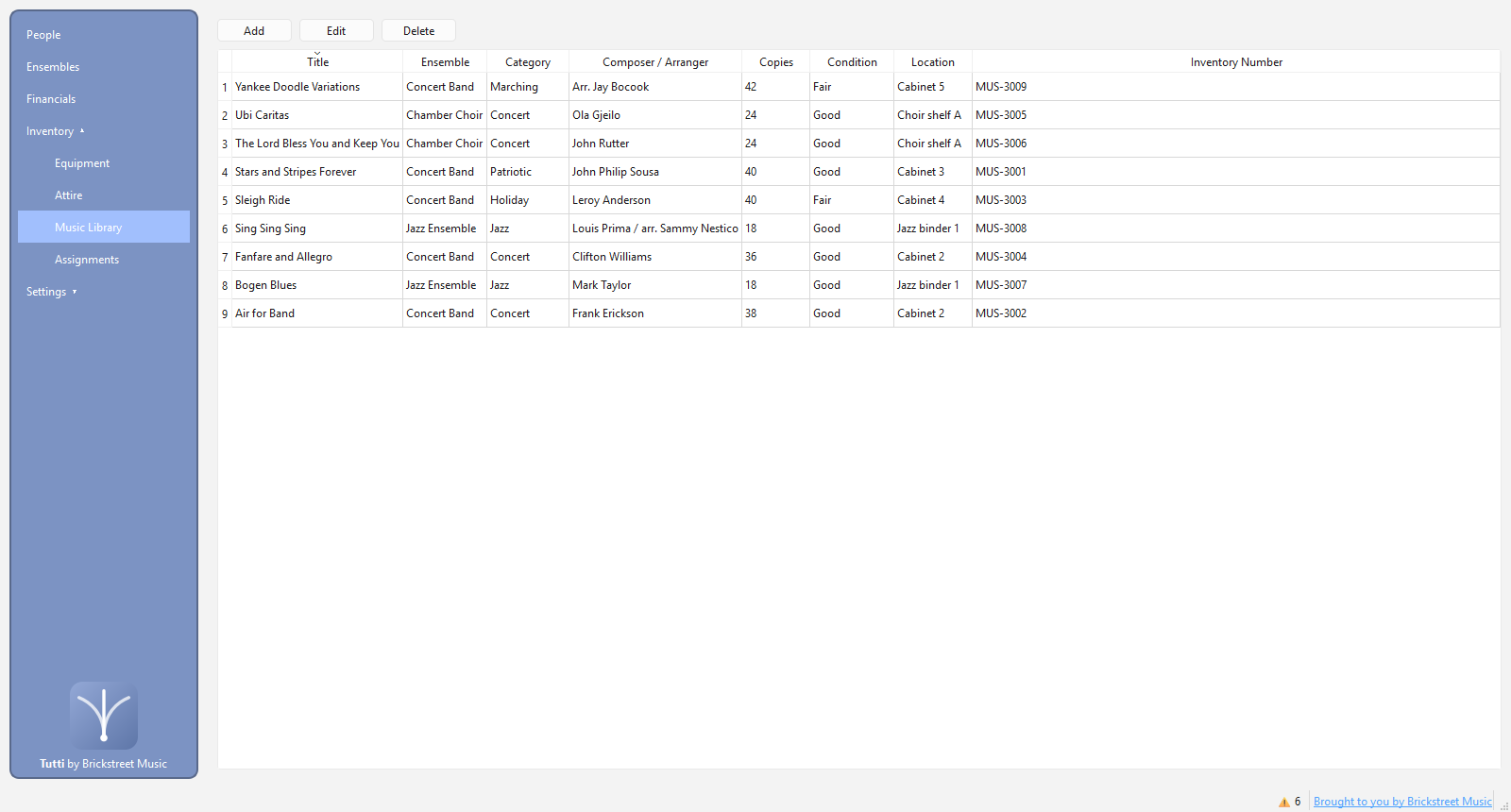
Task: Click composer cell Leroy Anderson
Action: (x=655, y=200)
